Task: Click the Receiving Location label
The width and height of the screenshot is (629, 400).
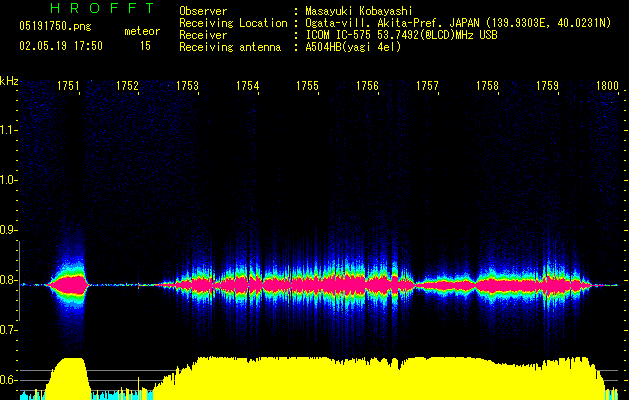Action: (x=233, y=23)
